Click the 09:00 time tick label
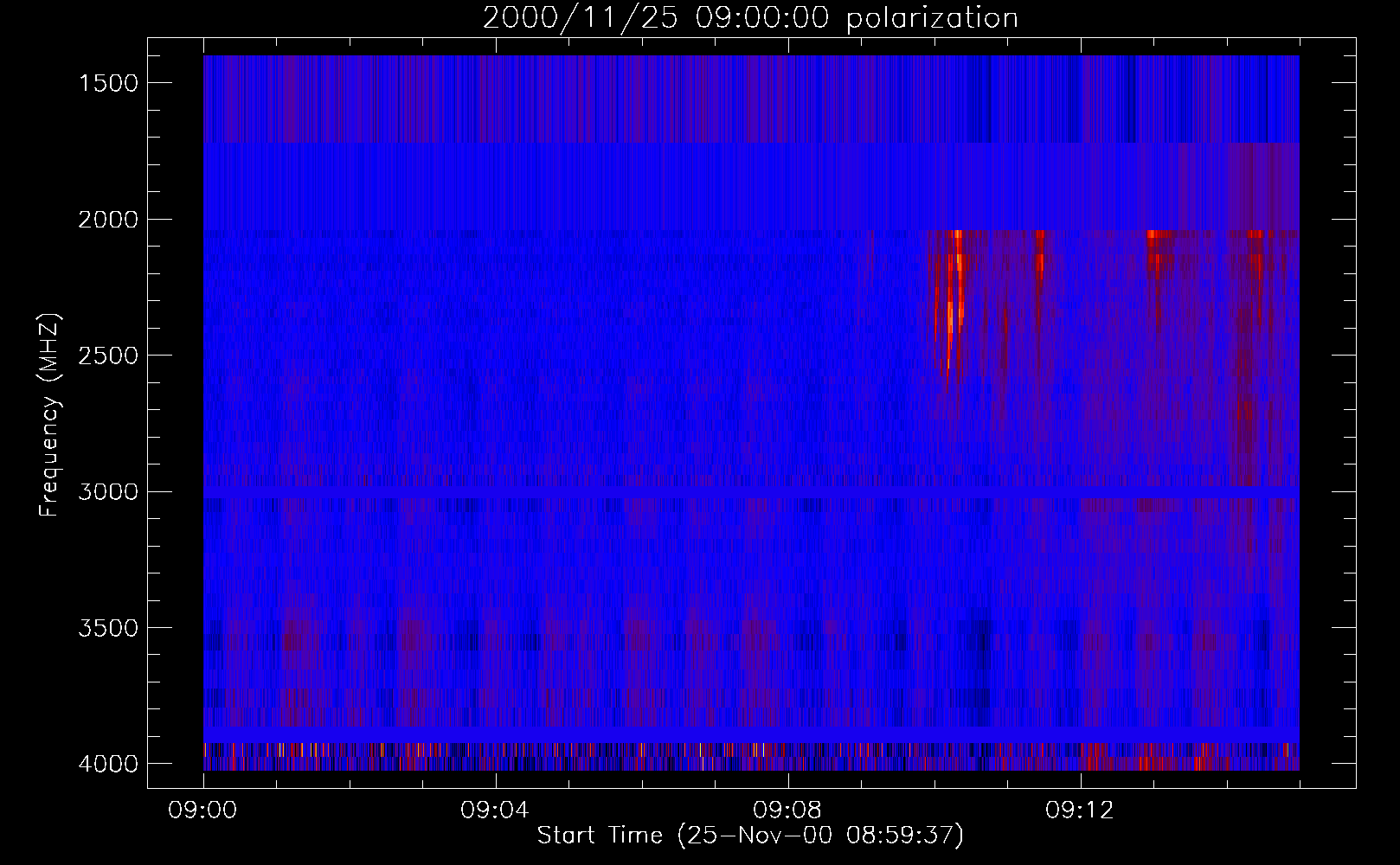 pos(203,811)
